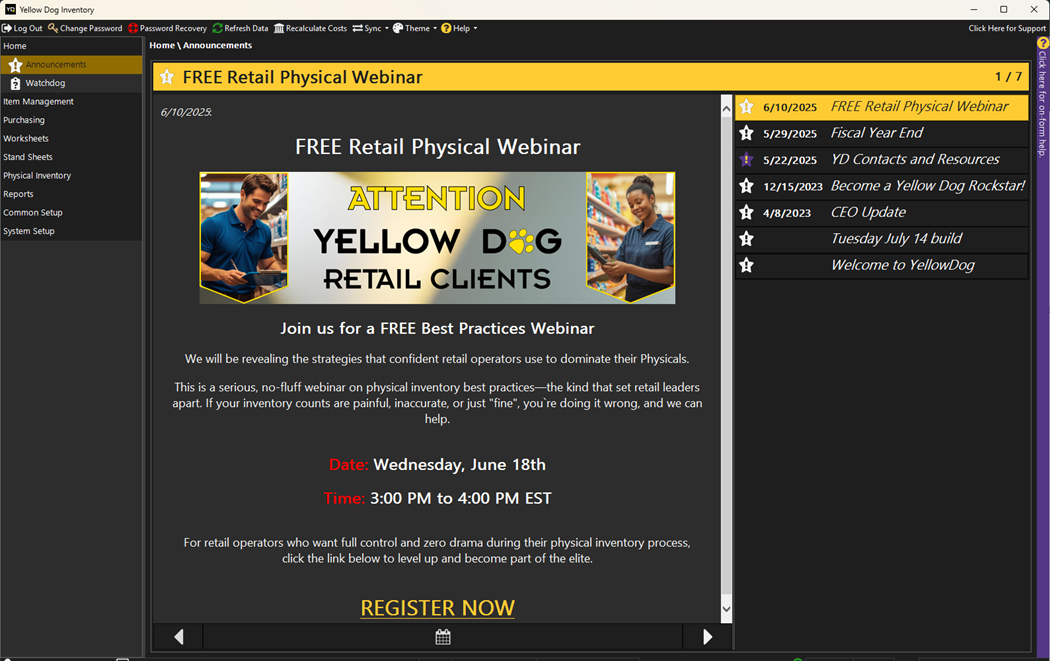Go to the previous announcement with the left arrow
This screenshot has height=661, width=1050.
click(x=178, y=637)
